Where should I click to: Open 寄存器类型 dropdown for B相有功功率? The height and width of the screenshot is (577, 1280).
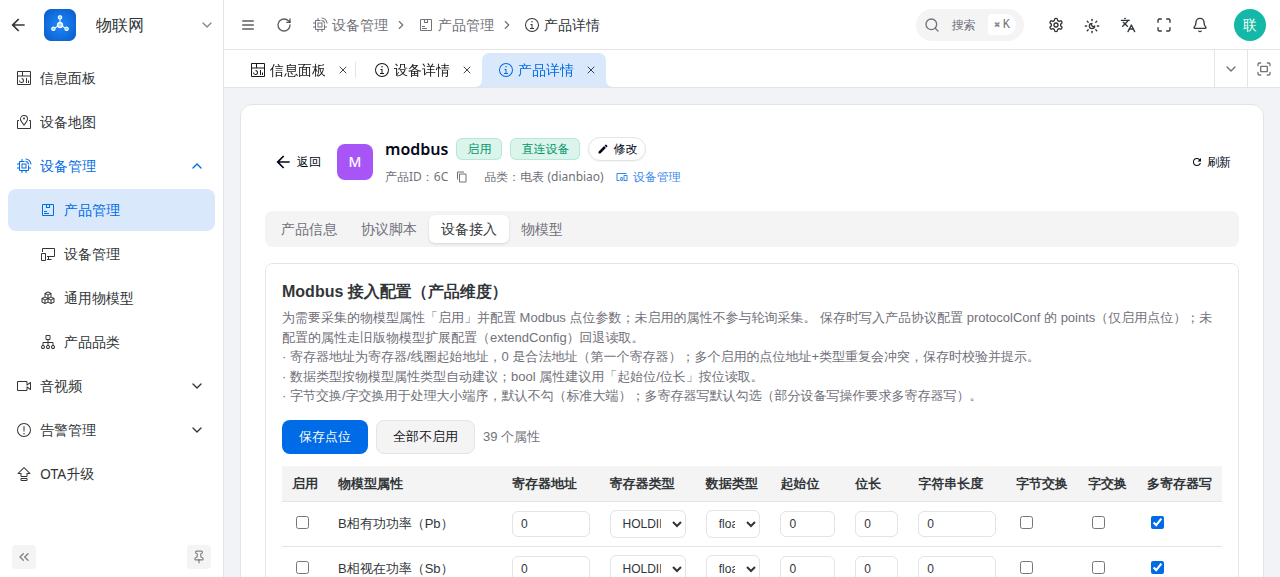coord(648,524)
